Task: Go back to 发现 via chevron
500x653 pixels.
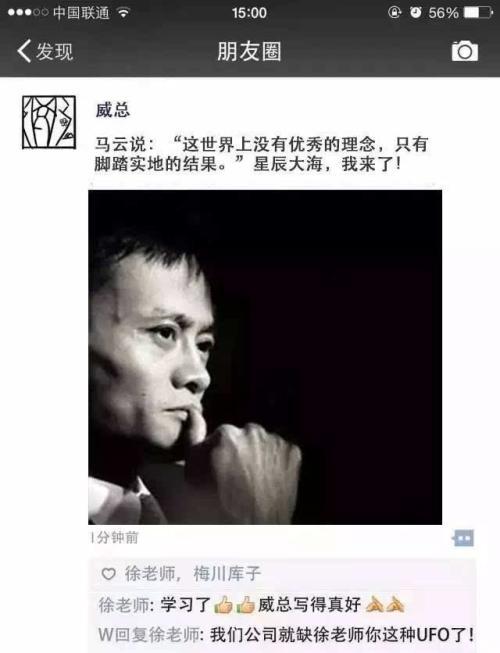Action: tap(24, 51)
